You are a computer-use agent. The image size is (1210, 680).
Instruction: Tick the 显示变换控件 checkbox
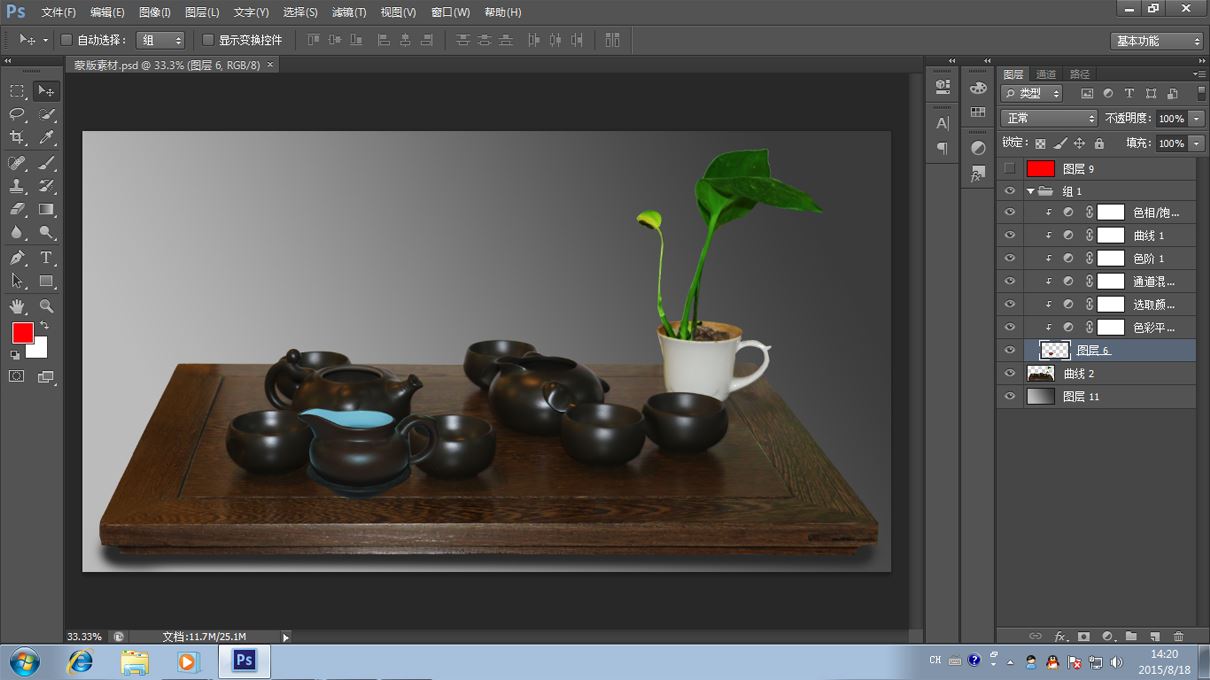208,40
